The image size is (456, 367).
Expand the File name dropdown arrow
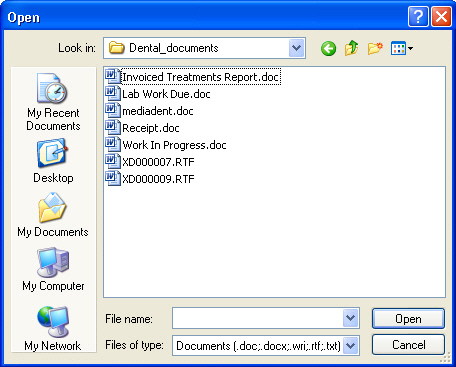(x=350, y=318)
